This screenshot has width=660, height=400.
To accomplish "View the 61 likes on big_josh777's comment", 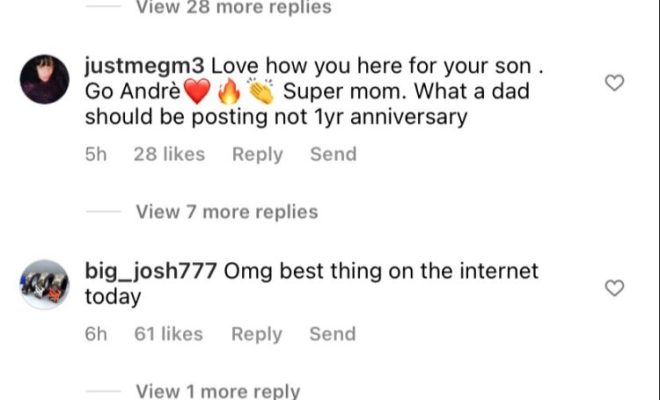I will pyautogui.click(x=169, y=335).
